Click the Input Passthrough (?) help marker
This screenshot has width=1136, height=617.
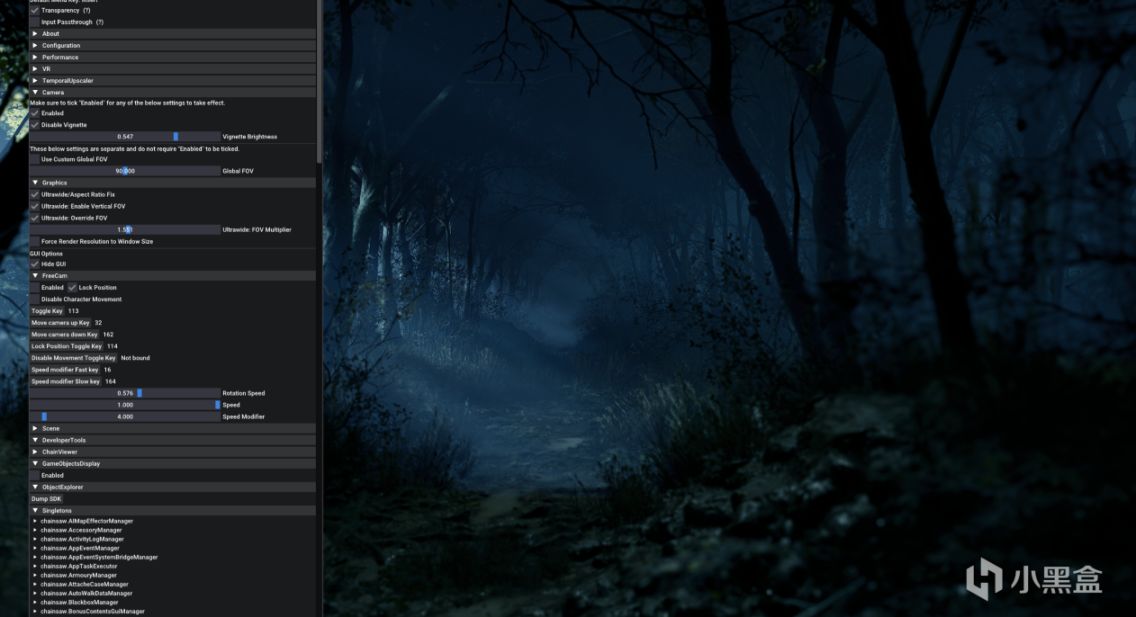[100, 22]
